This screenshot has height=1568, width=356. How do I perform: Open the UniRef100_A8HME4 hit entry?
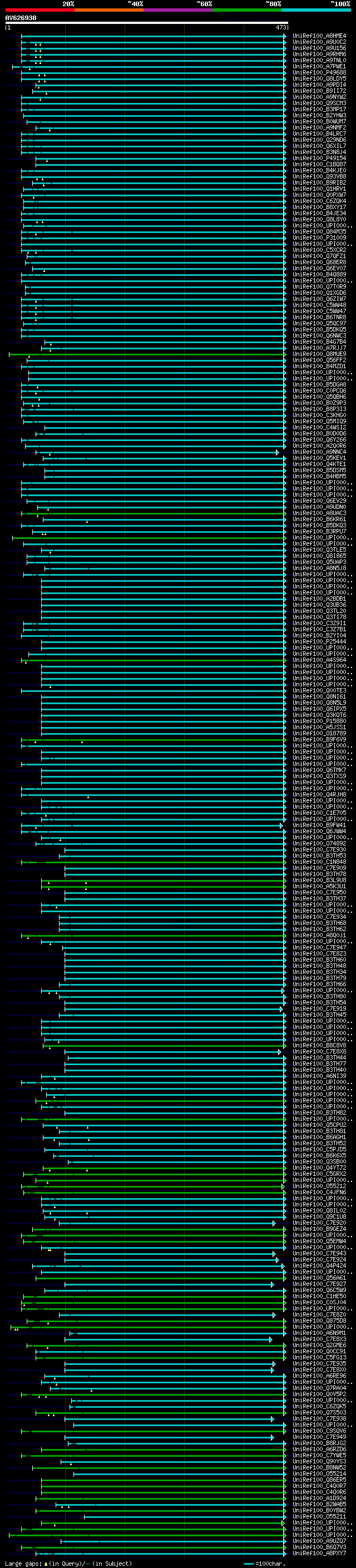319,37
